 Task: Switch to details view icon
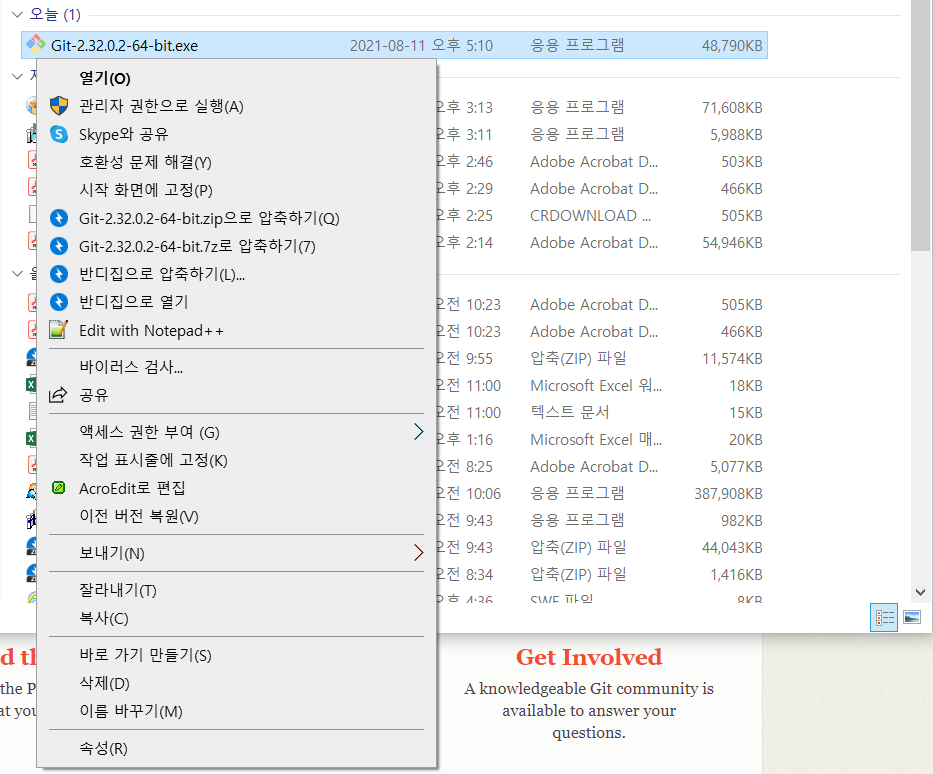[x=884, y=618]
